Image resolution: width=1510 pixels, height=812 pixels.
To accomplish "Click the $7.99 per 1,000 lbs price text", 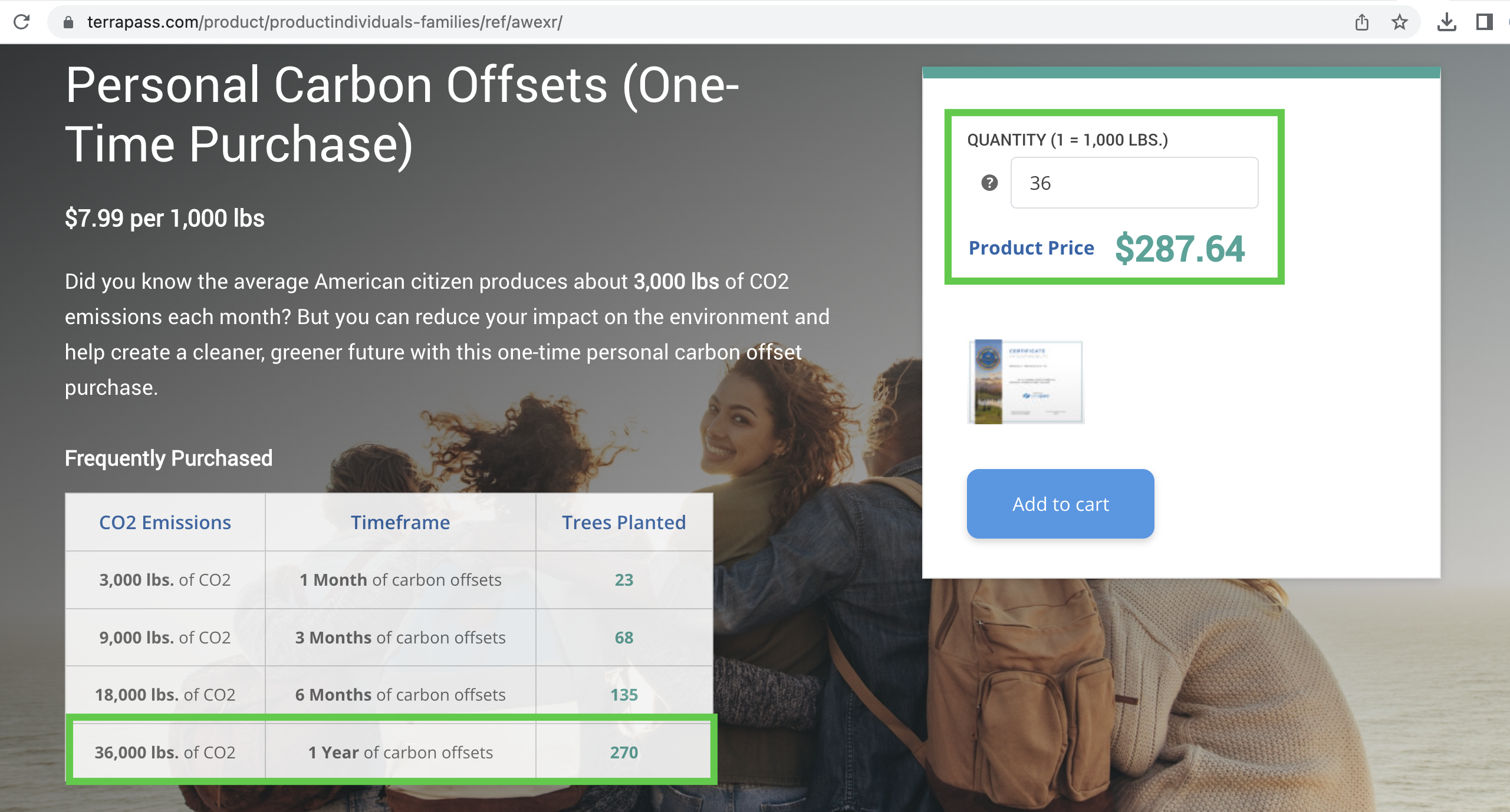I will point(165,218).
